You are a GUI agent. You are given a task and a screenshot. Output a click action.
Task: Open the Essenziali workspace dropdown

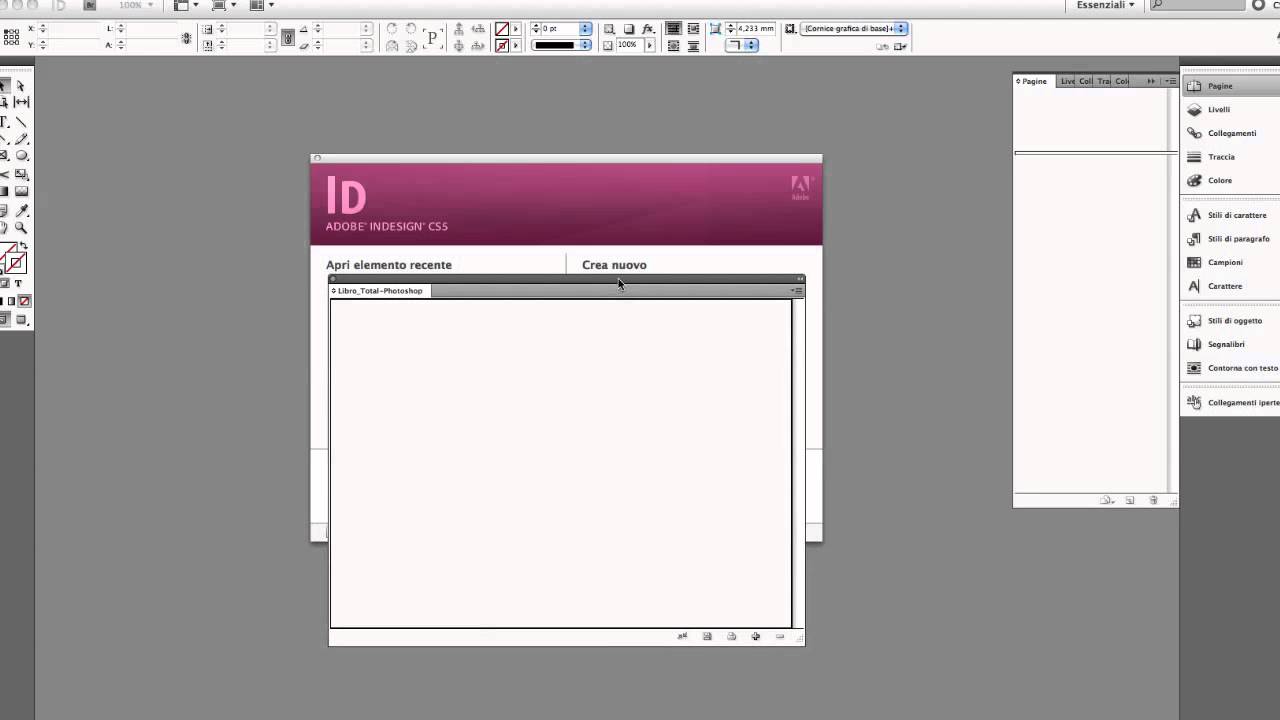[x=1105, y=5]
